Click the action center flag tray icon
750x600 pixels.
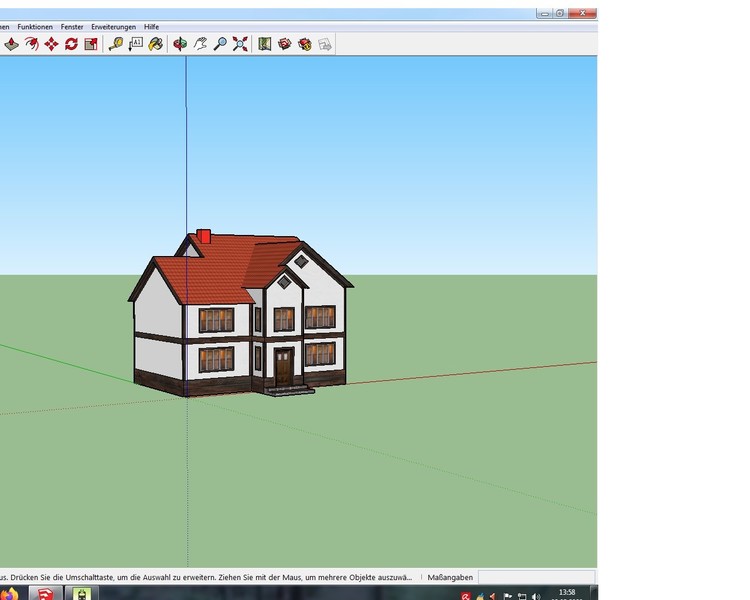click(x=507, y=596)
